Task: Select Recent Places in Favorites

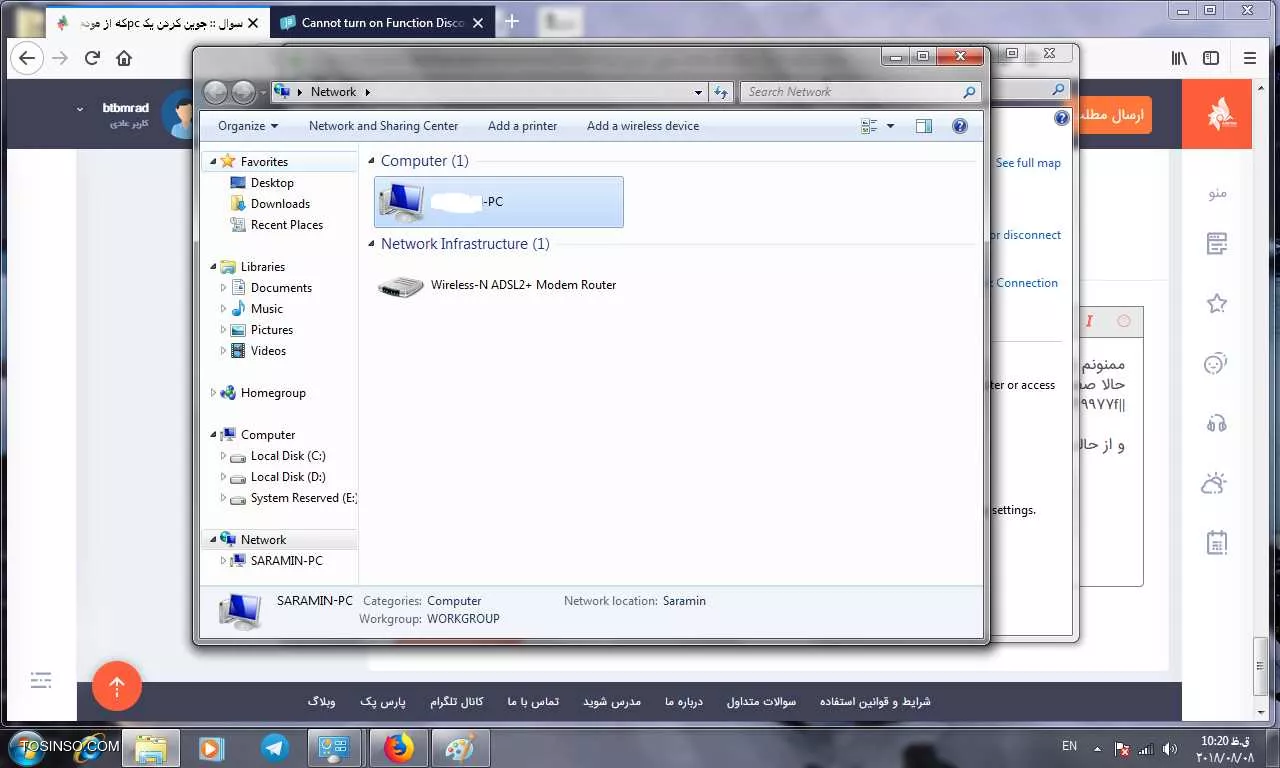Action: (287, 225)
